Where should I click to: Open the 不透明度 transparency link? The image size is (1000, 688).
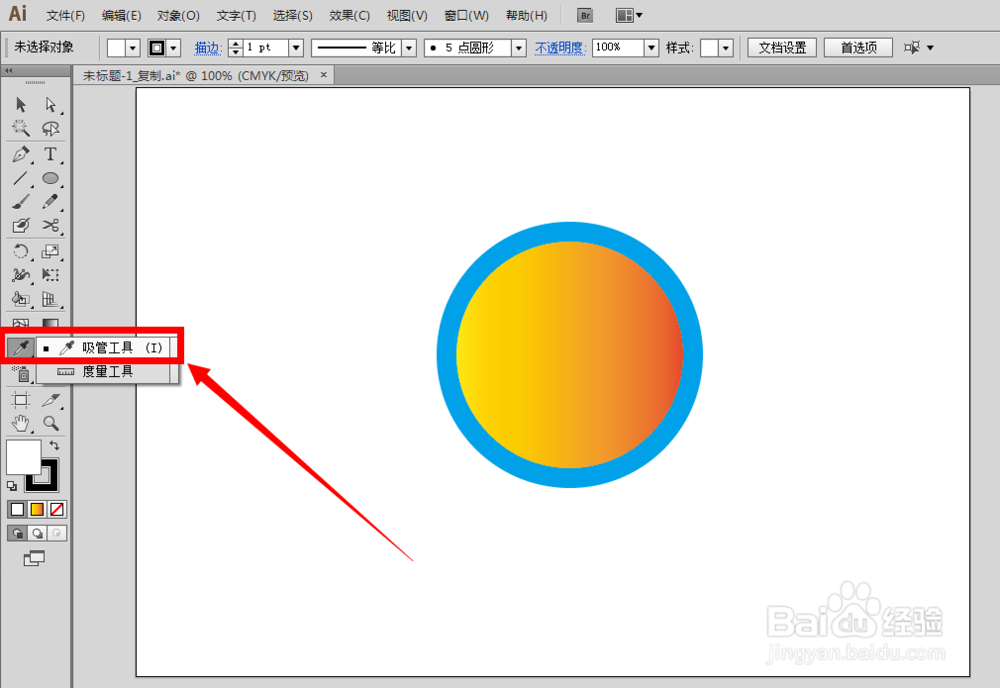pyautogui.click(x=559, y=48)
